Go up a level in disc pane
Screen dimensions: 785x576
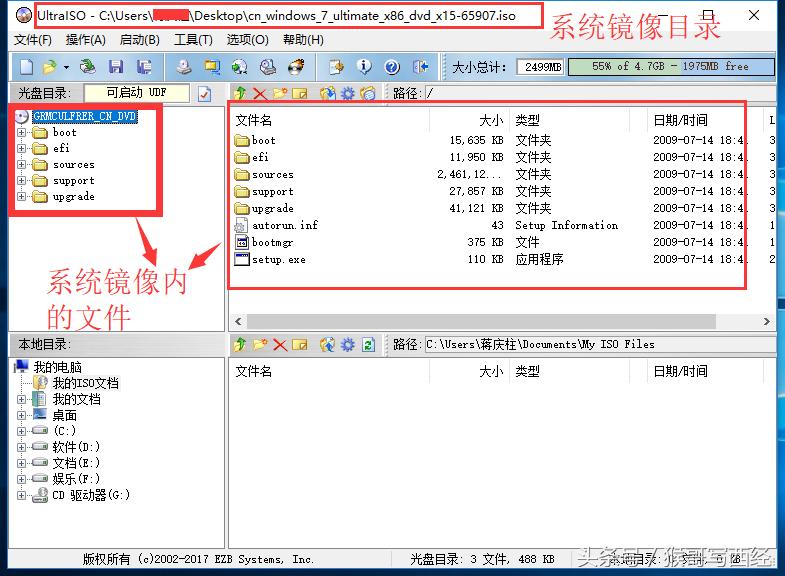[x=240, y=93]
